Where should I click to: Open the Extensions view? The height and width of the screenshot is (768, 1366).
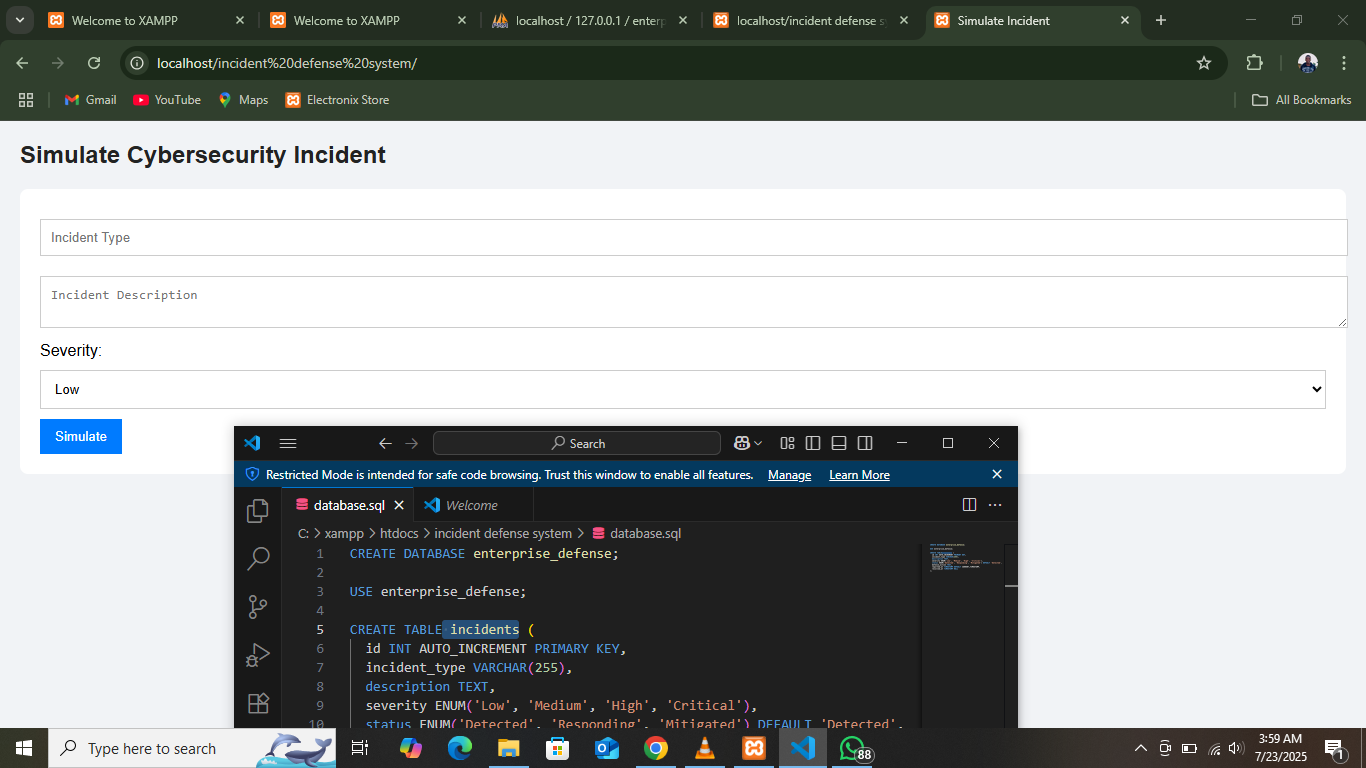click(x=257, y=703)
